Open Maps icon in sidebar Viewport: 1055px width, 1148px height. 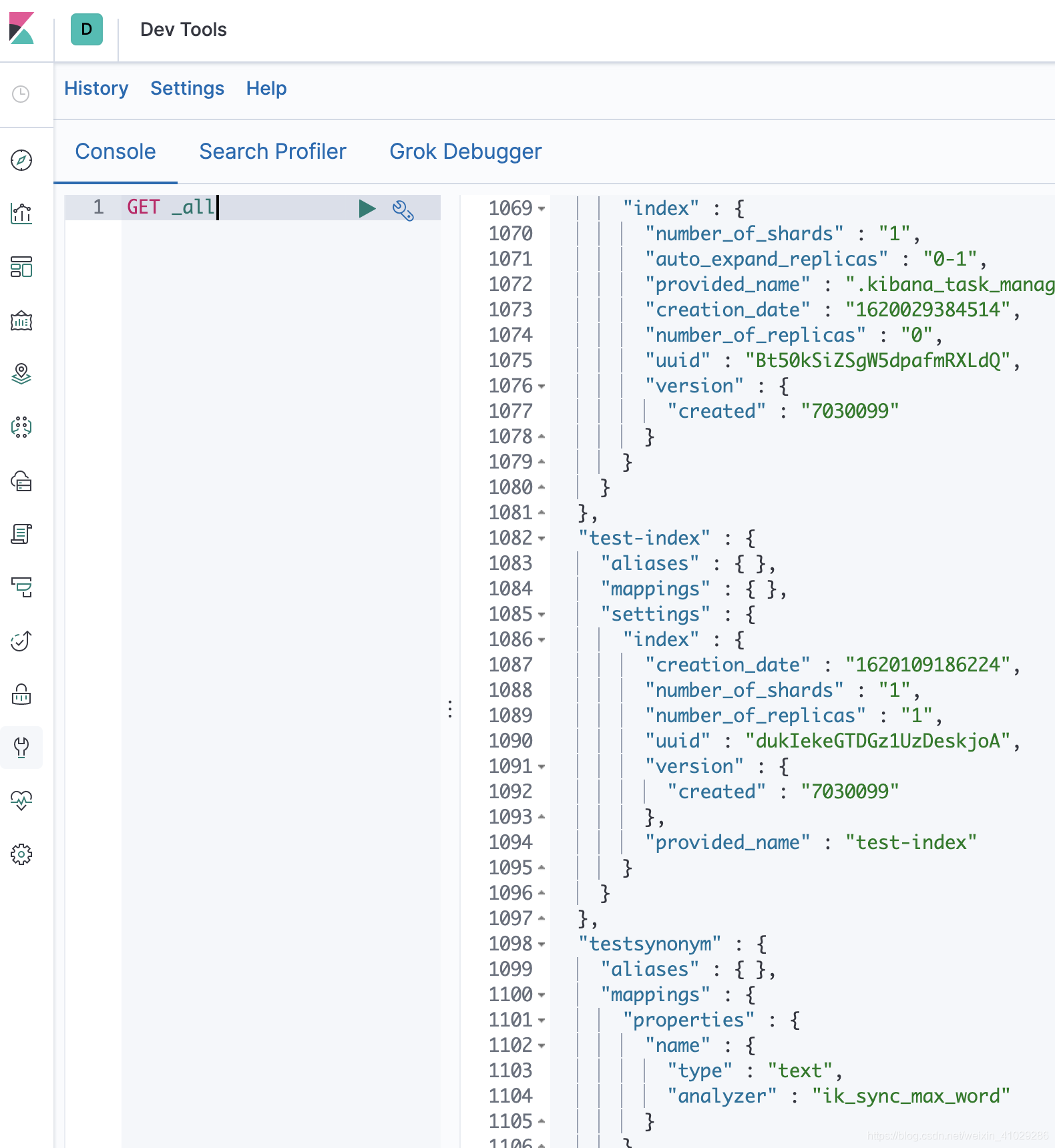(x=21, y=374)
